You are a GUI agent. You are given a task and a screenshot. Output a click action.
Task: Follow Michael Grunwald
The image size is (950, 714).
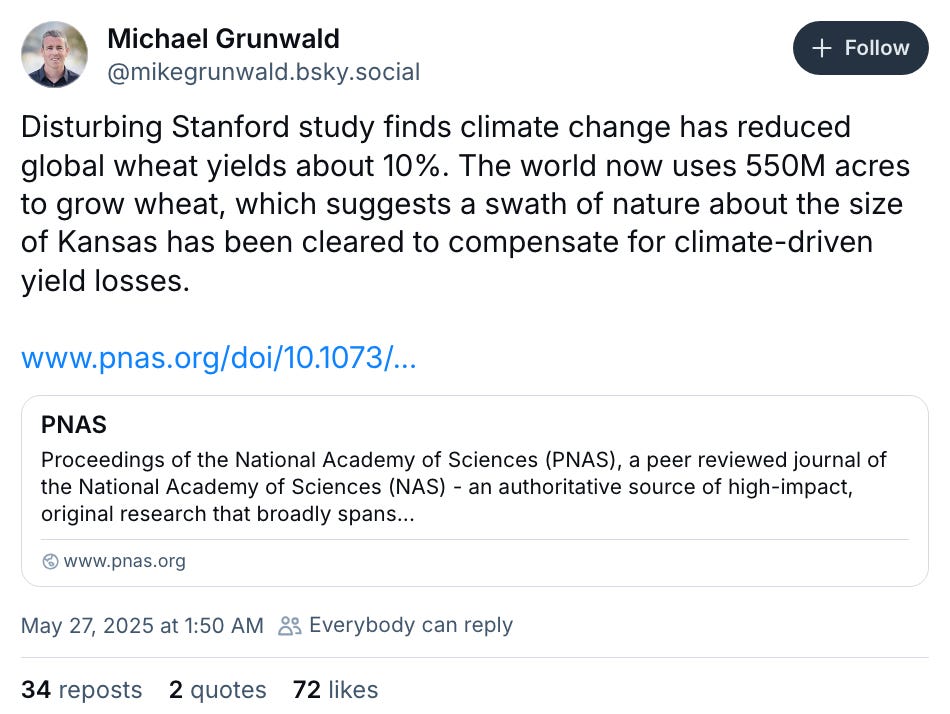tap(860, 48)
